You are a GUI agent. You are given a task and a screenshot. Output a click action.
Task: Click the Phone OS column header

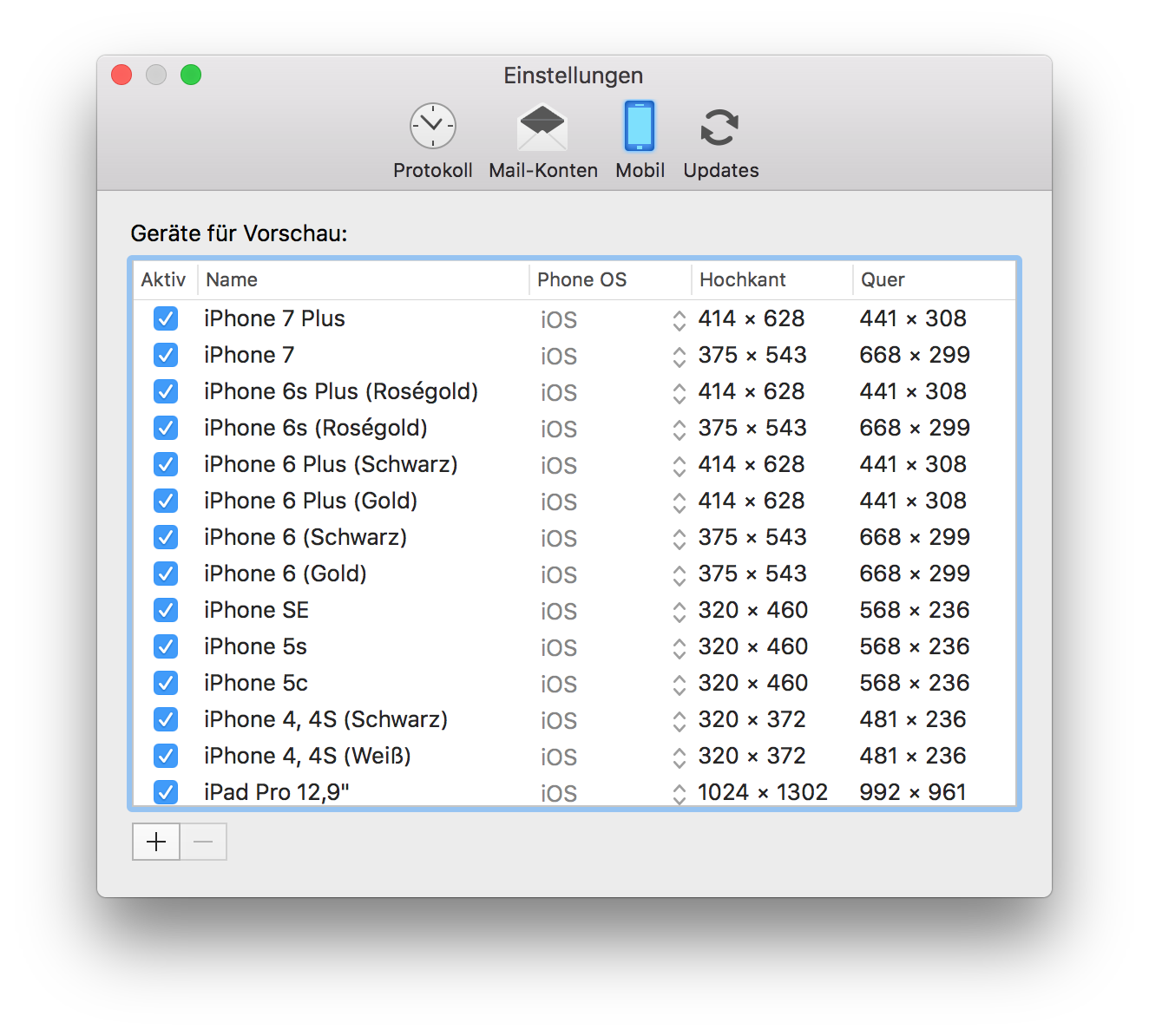(610, 279)
